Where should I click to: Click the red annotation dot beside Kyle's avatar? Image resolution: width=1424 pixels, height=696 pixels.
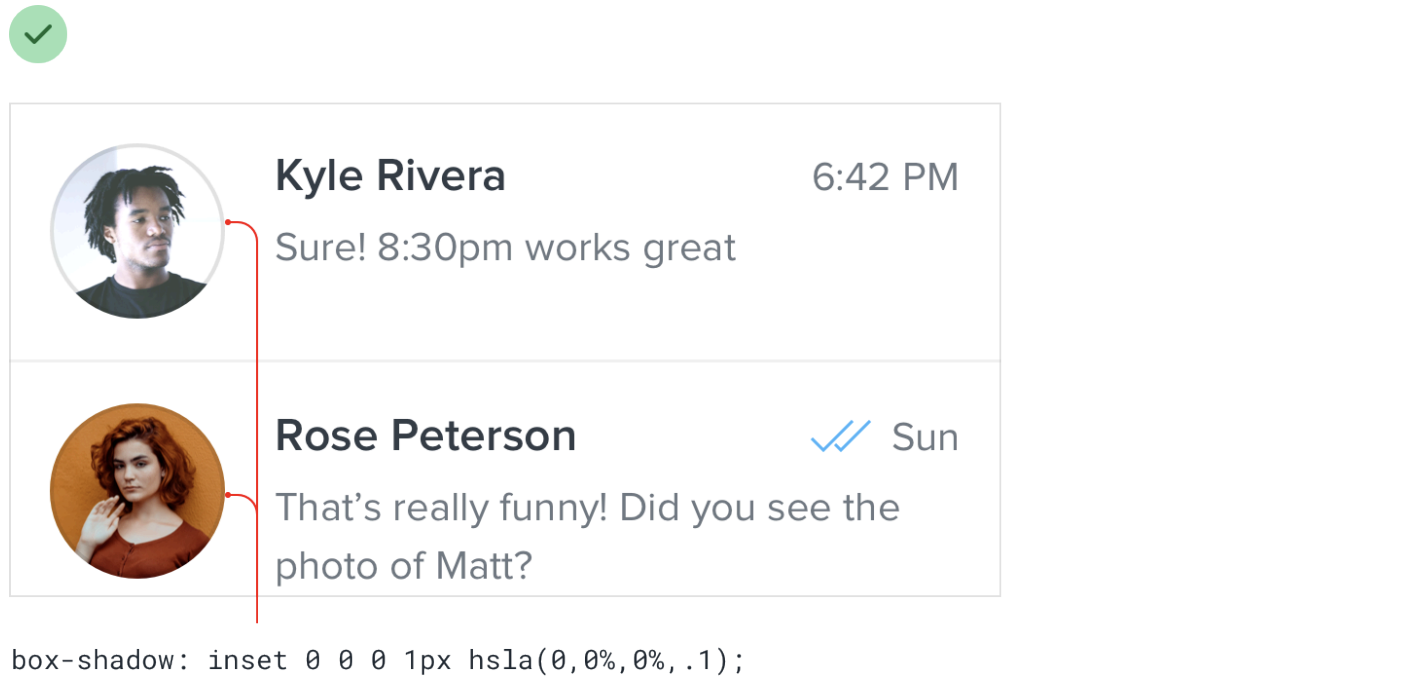[x=229, y=222]
